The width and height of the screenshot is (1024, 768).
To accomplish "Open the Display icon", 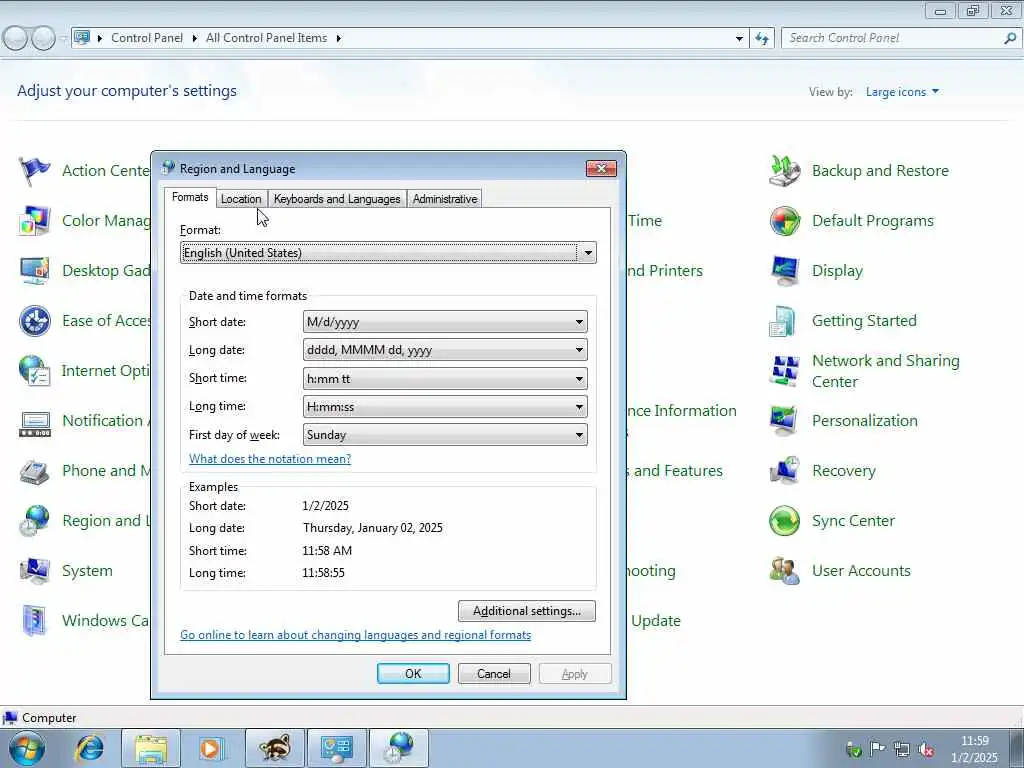I will (784, 271).
